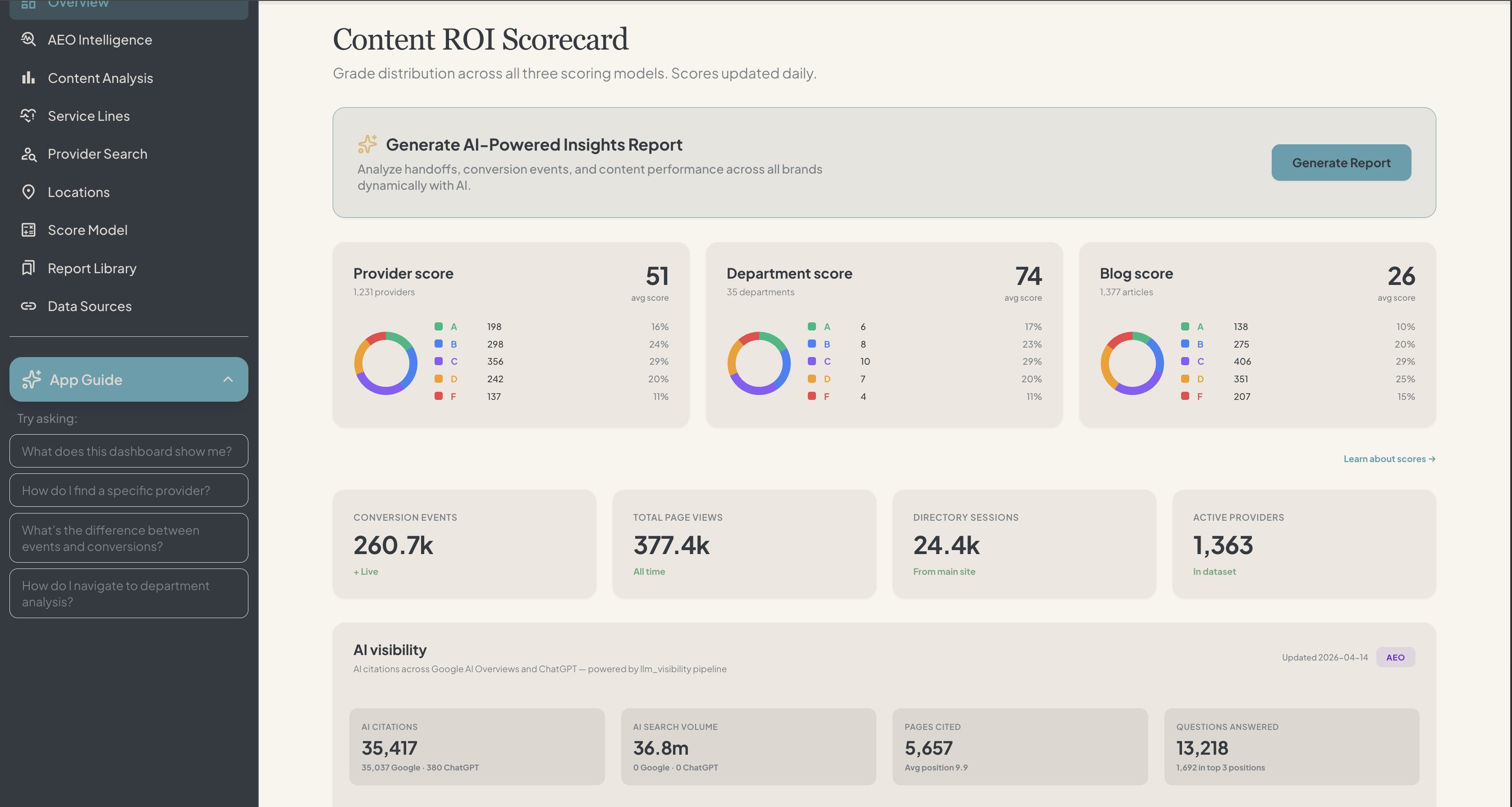Click the Total Page Views 377.4k card
Image resolution: width=1512 pixels, height=807 pixels.
tap(744, 543)
